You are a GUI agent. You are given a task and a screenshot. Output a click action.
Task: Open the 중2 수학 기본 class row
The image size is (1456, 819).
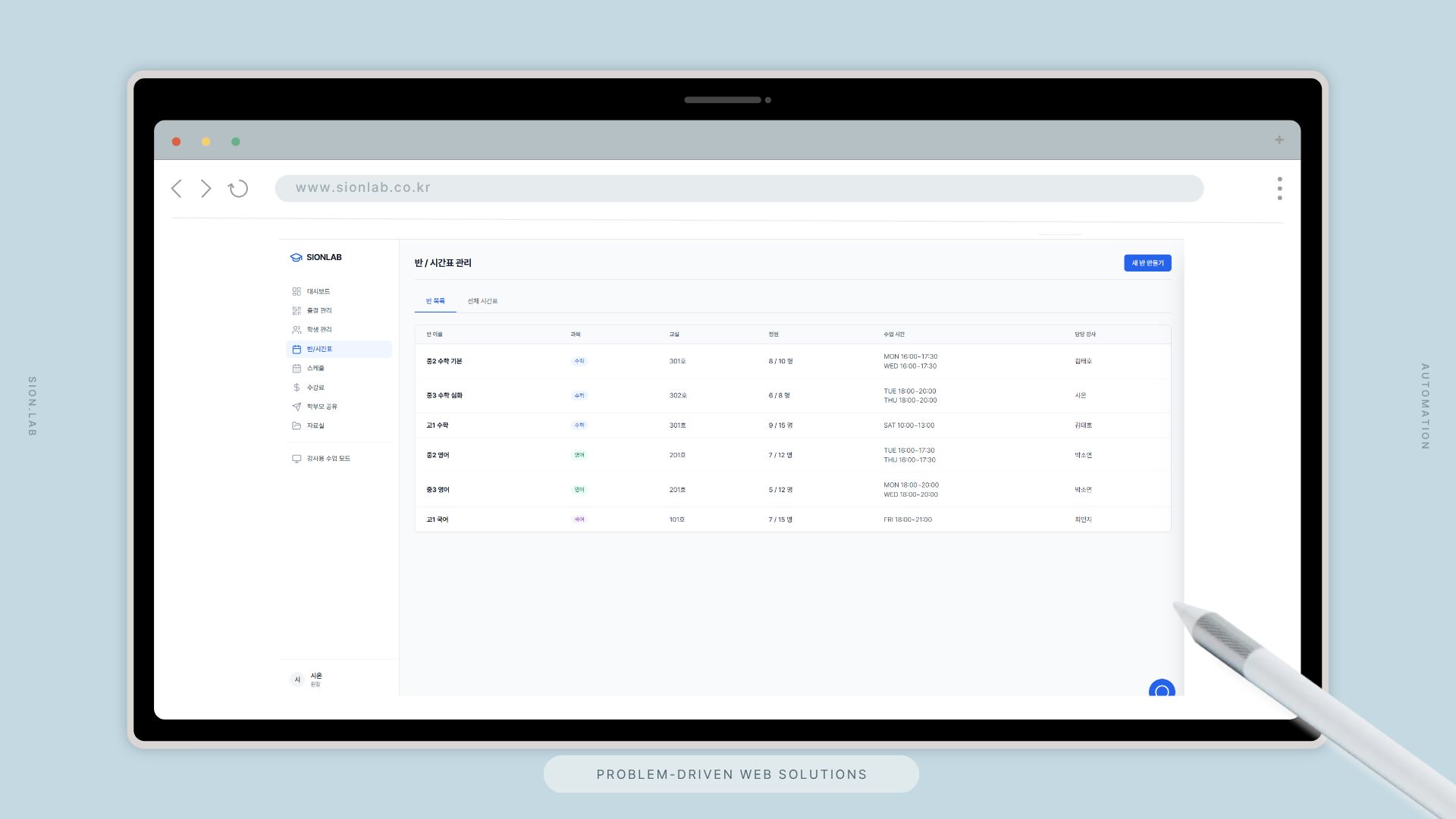click(x=444, y=362)
